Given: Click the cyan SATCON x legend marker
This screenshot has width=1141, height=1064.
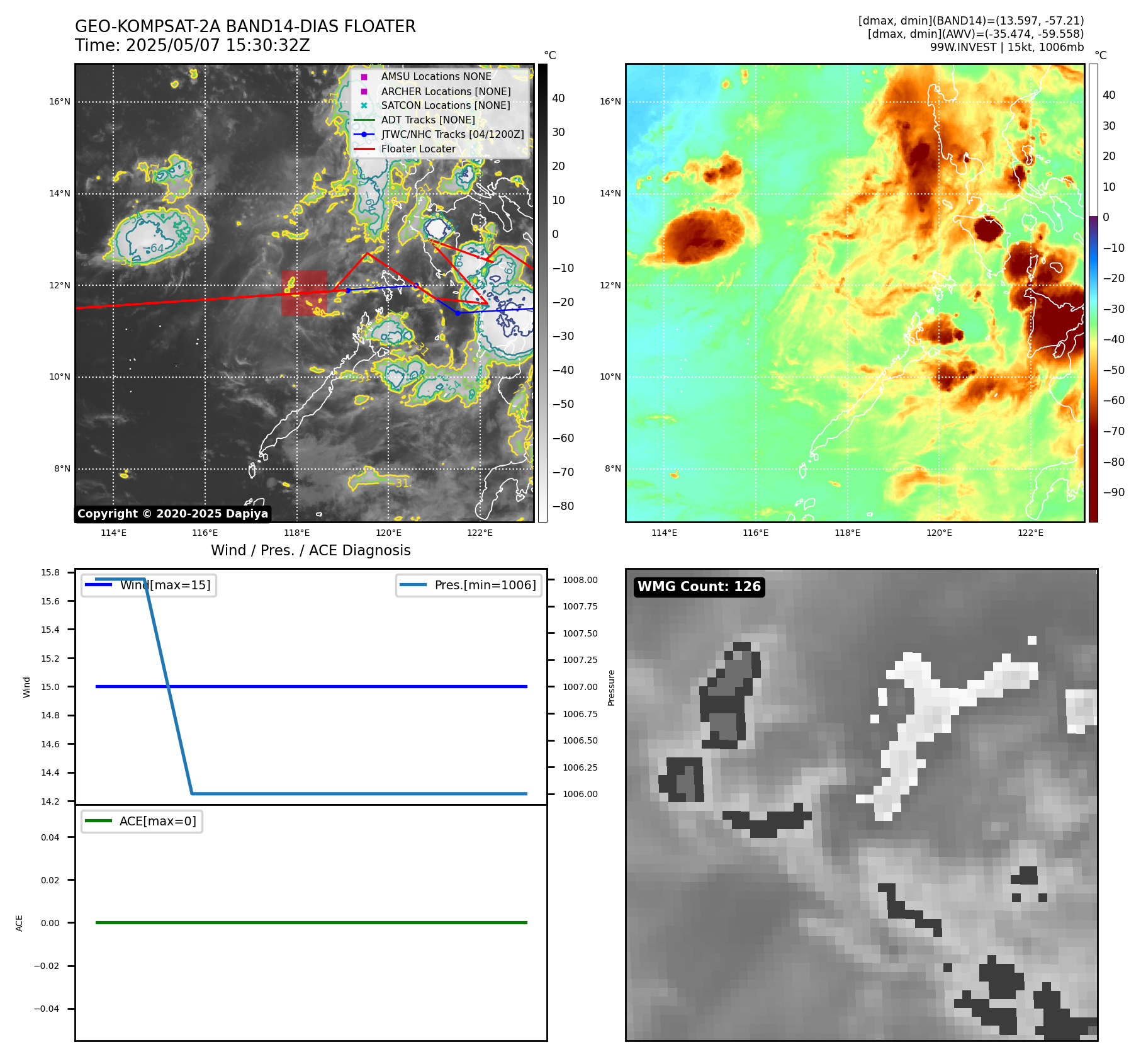Looking at the screenshot, I should click(x=364, y=105).
